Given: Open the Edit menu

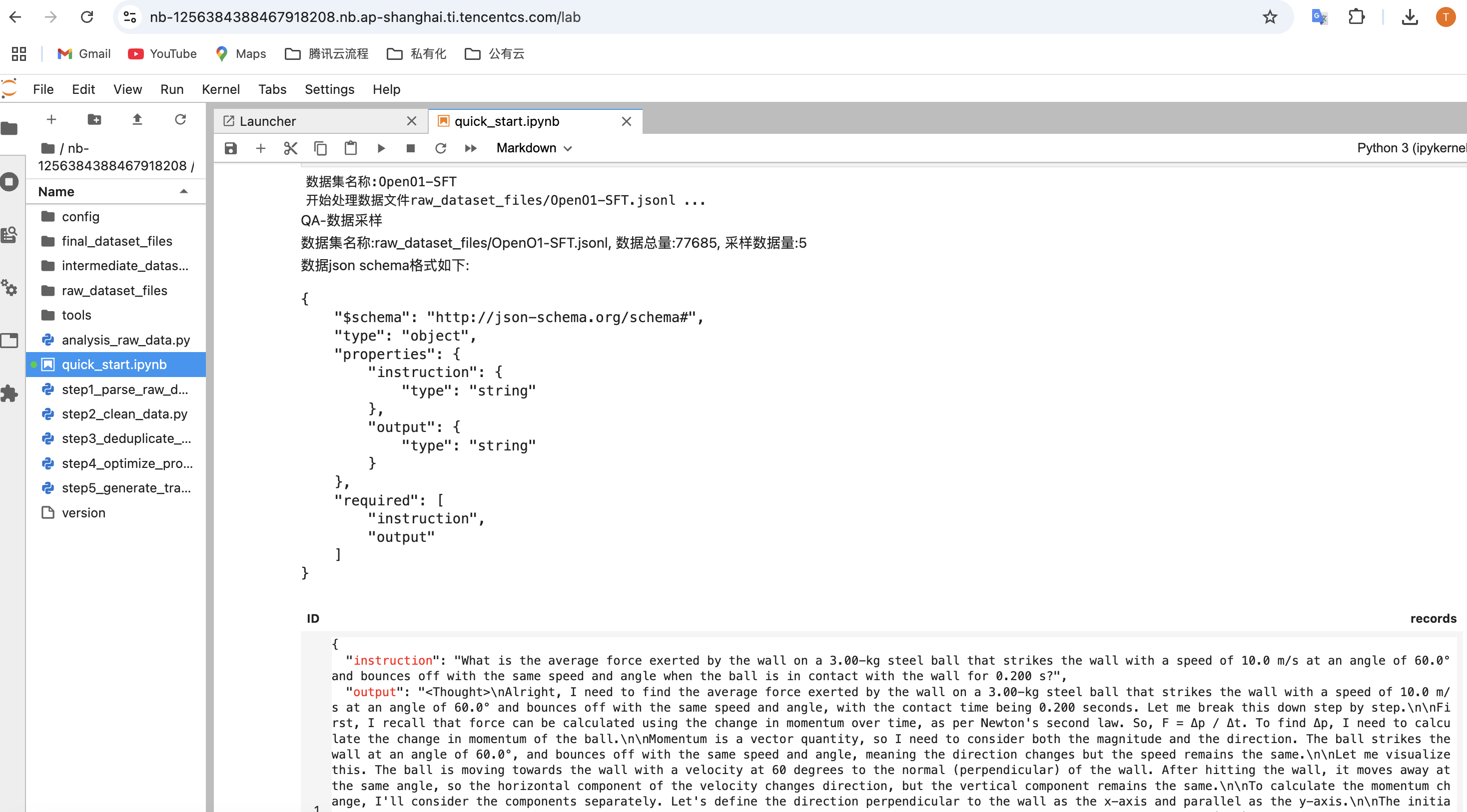Looking at the screenshot, I should [83, 89].
